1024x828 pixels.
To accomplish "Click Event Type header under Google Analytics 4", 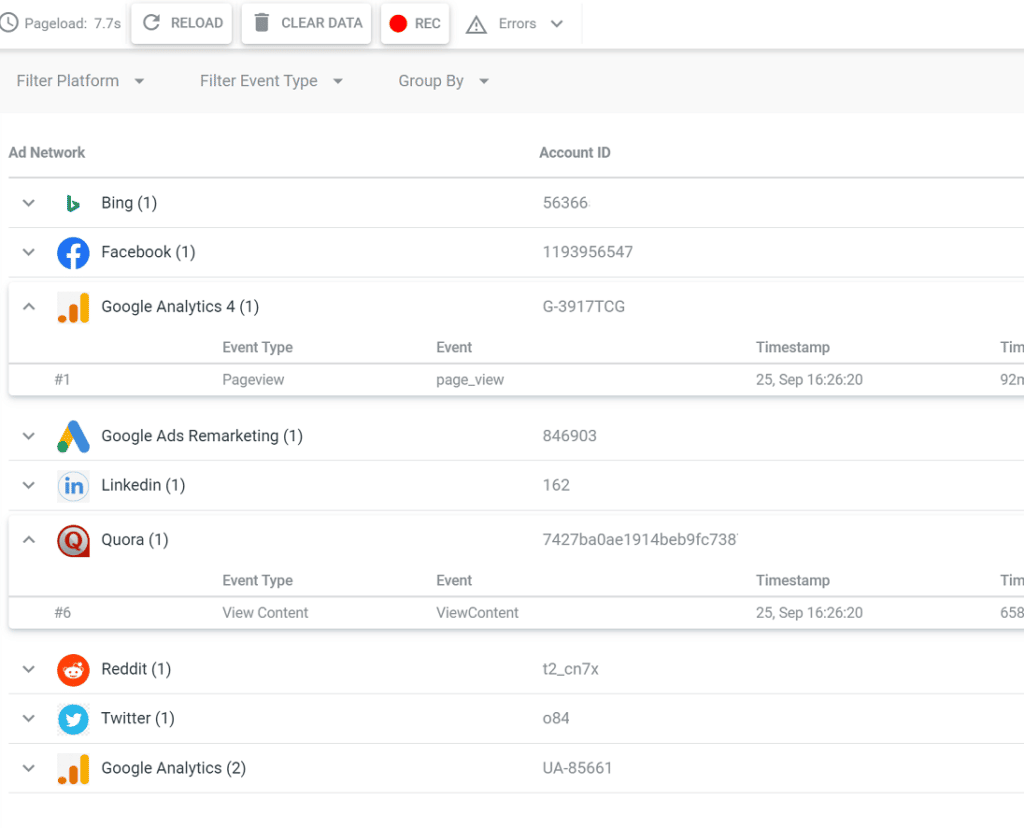I will (x=257, y=347).
